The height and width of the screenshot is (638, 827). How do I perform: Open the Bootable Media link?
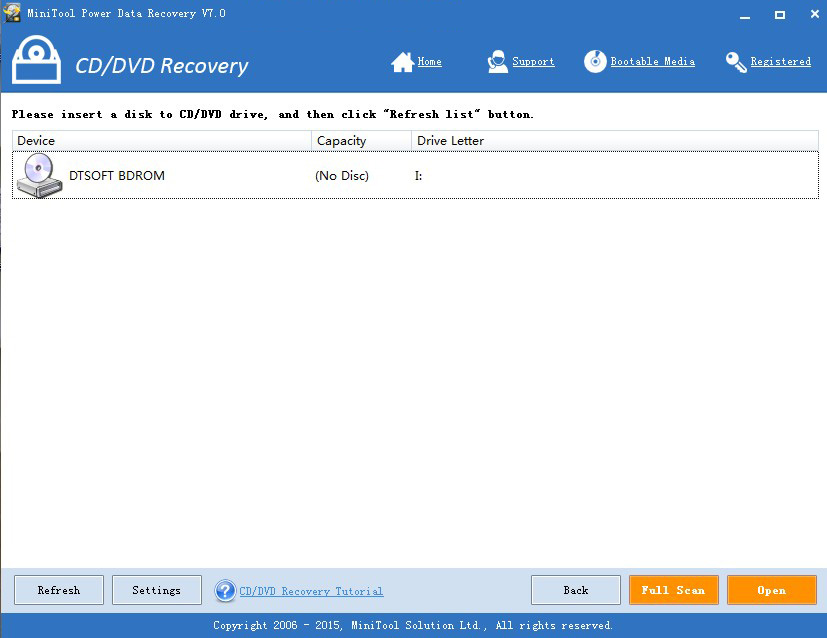652,62
